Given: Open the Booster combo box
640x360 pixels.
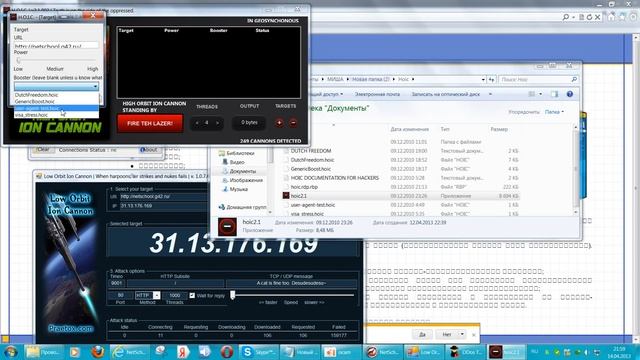Looking at the screenshot, I should 56,86.
